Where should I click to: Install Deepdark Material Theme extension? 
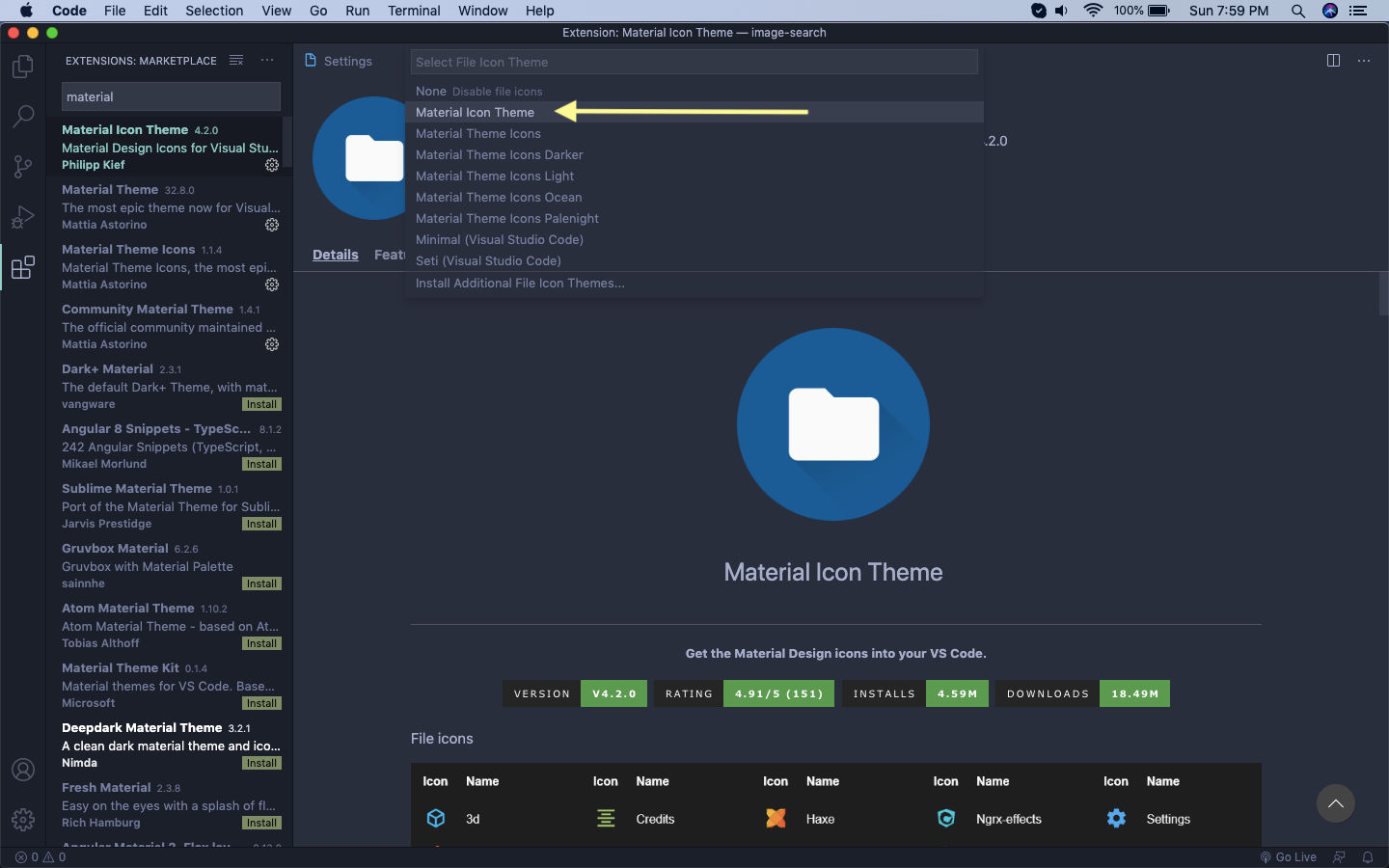click(261, 763)
